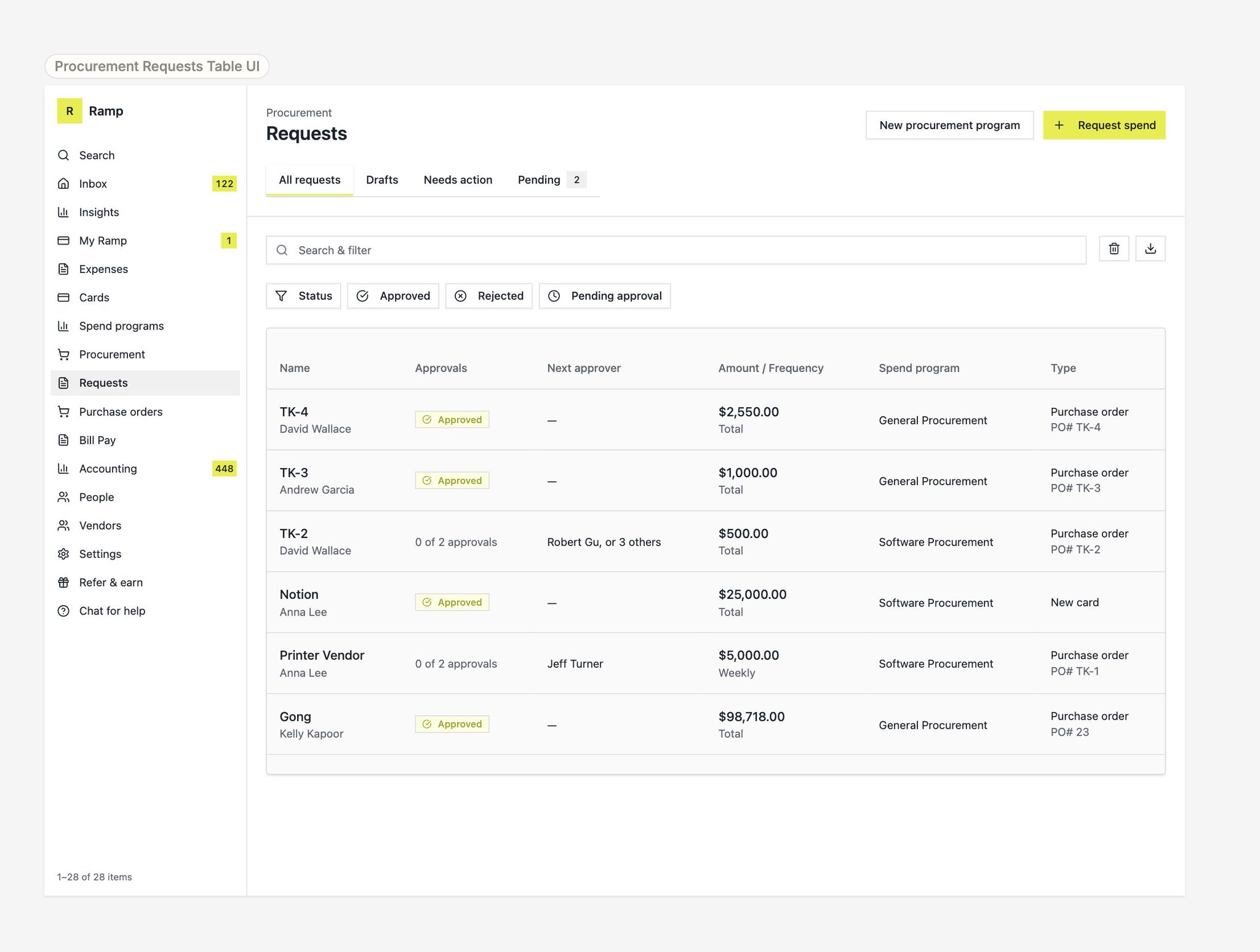Open the Status filter dropdown
Image resolution: width=1260 pixels, height=952 pixels.
pyautogui.click(x=303, y=296)
